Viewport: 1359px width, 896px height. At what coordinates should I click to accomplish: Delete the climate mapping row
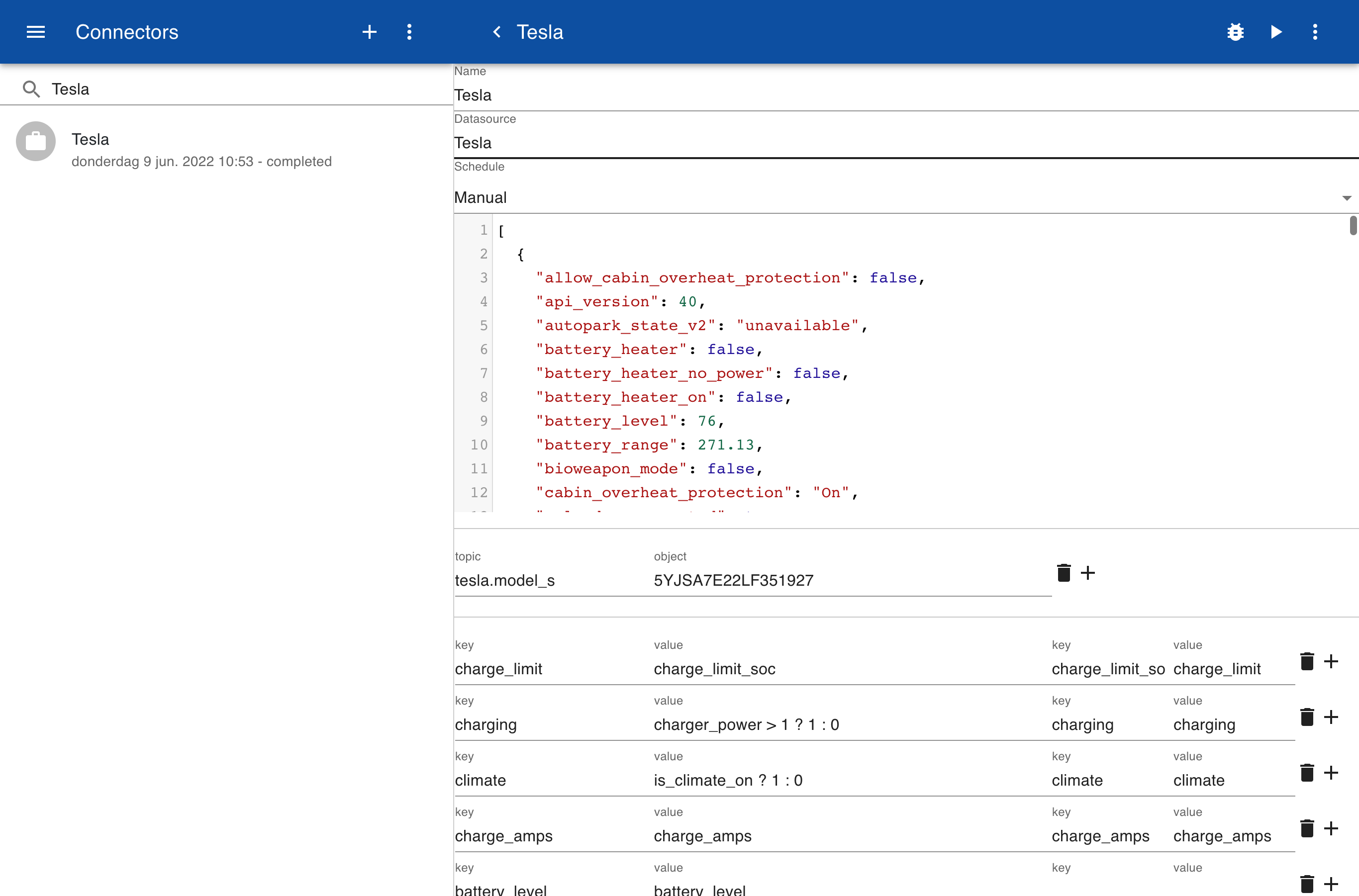(1307, 773)
